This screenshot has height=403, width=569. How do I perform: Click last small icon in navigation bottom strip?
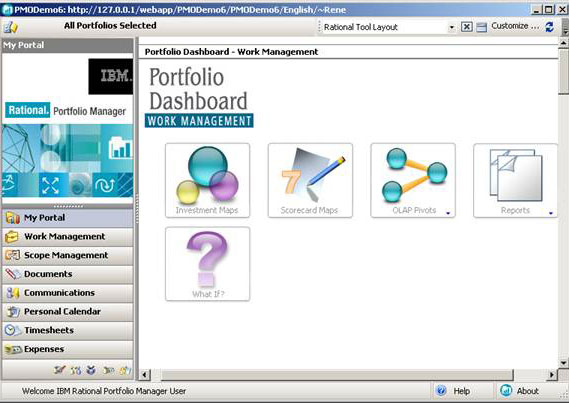click(125, 370)
